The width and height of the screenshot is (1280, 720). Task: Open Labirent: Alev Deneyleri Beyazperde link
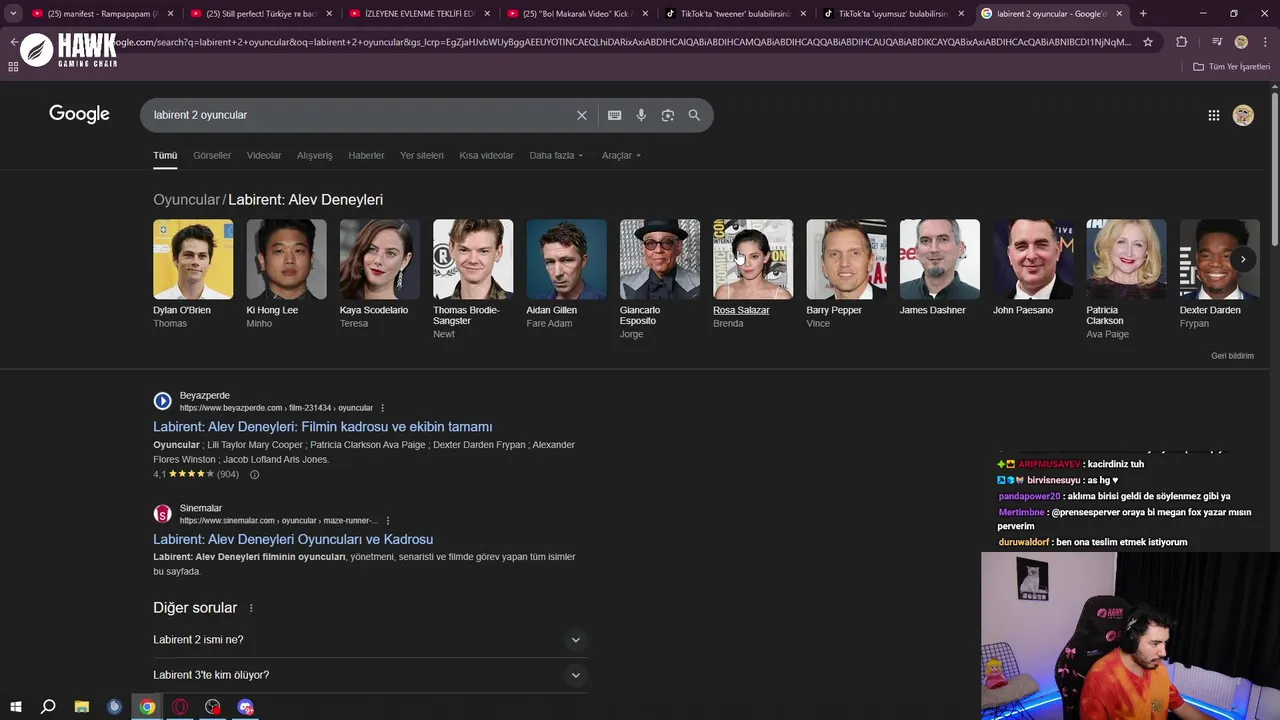(323, 427)
